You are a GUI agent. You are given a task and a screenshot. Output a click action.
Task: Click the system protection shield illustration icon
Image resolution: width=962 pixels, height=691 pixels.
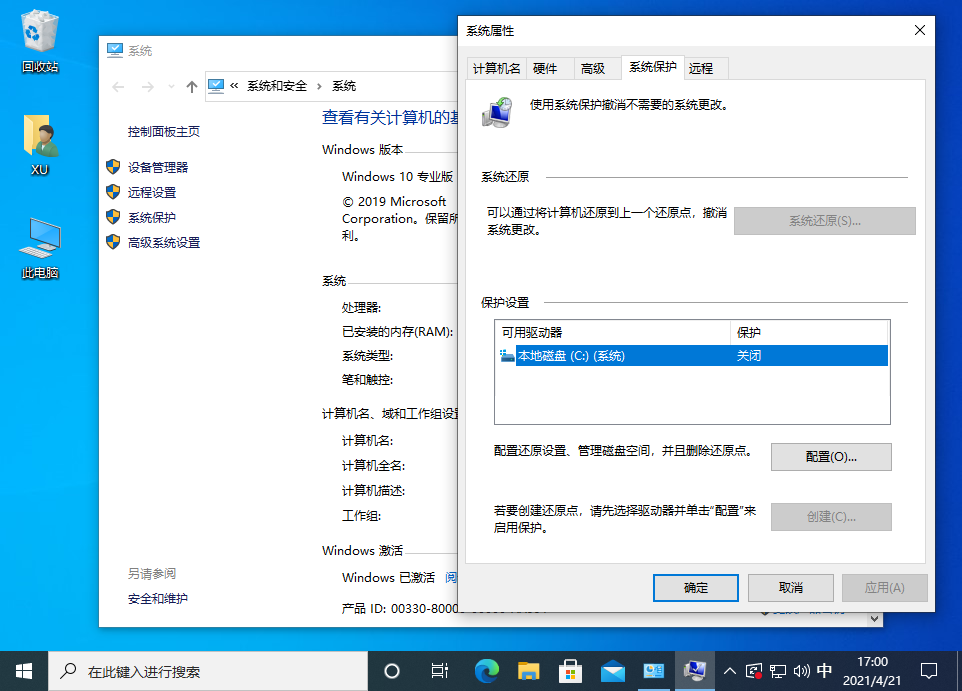pos(496,111)
